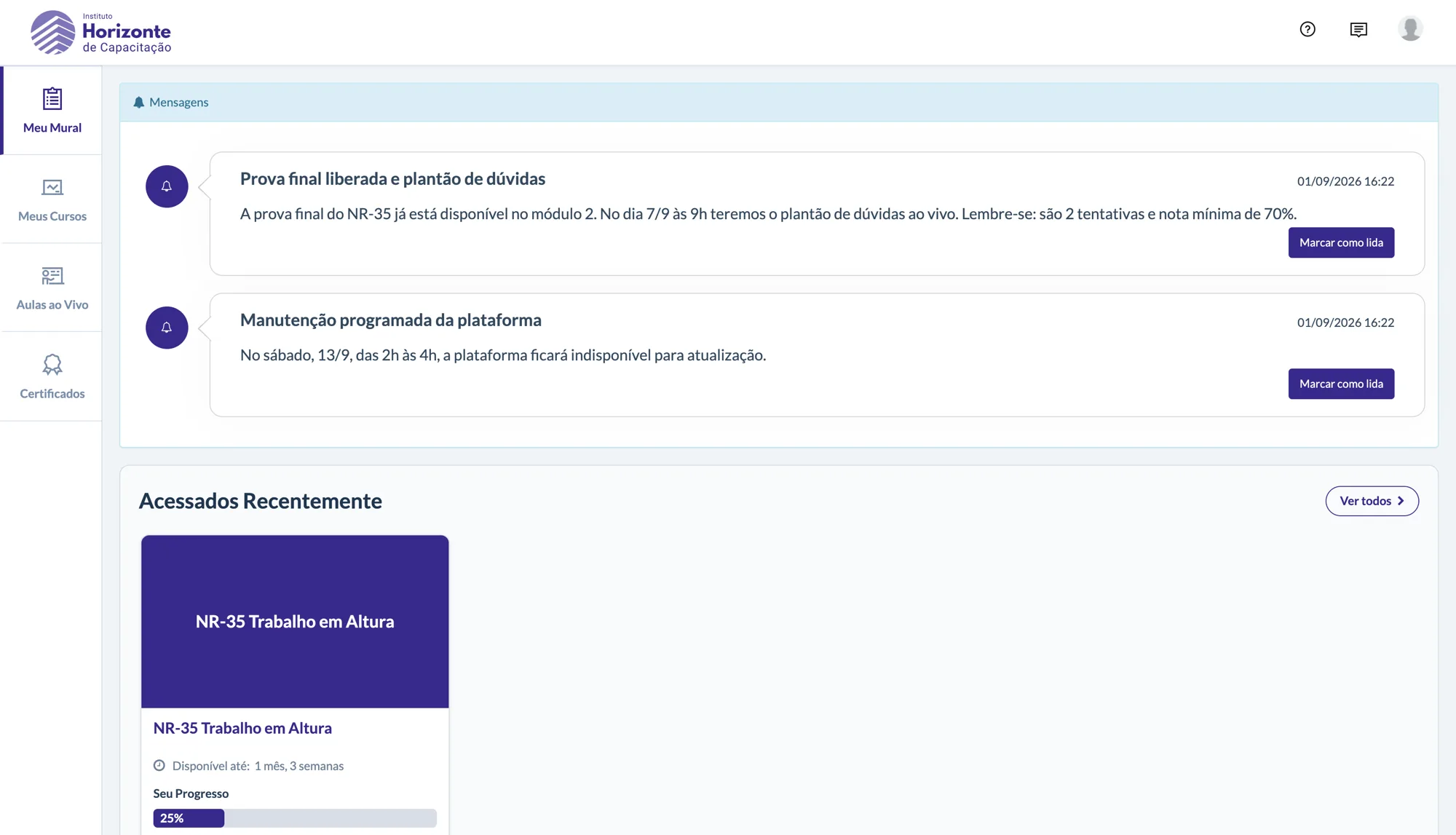Mark Prova final message as read
This screenshot has width=1456, height=835.
click(1341, 242)
